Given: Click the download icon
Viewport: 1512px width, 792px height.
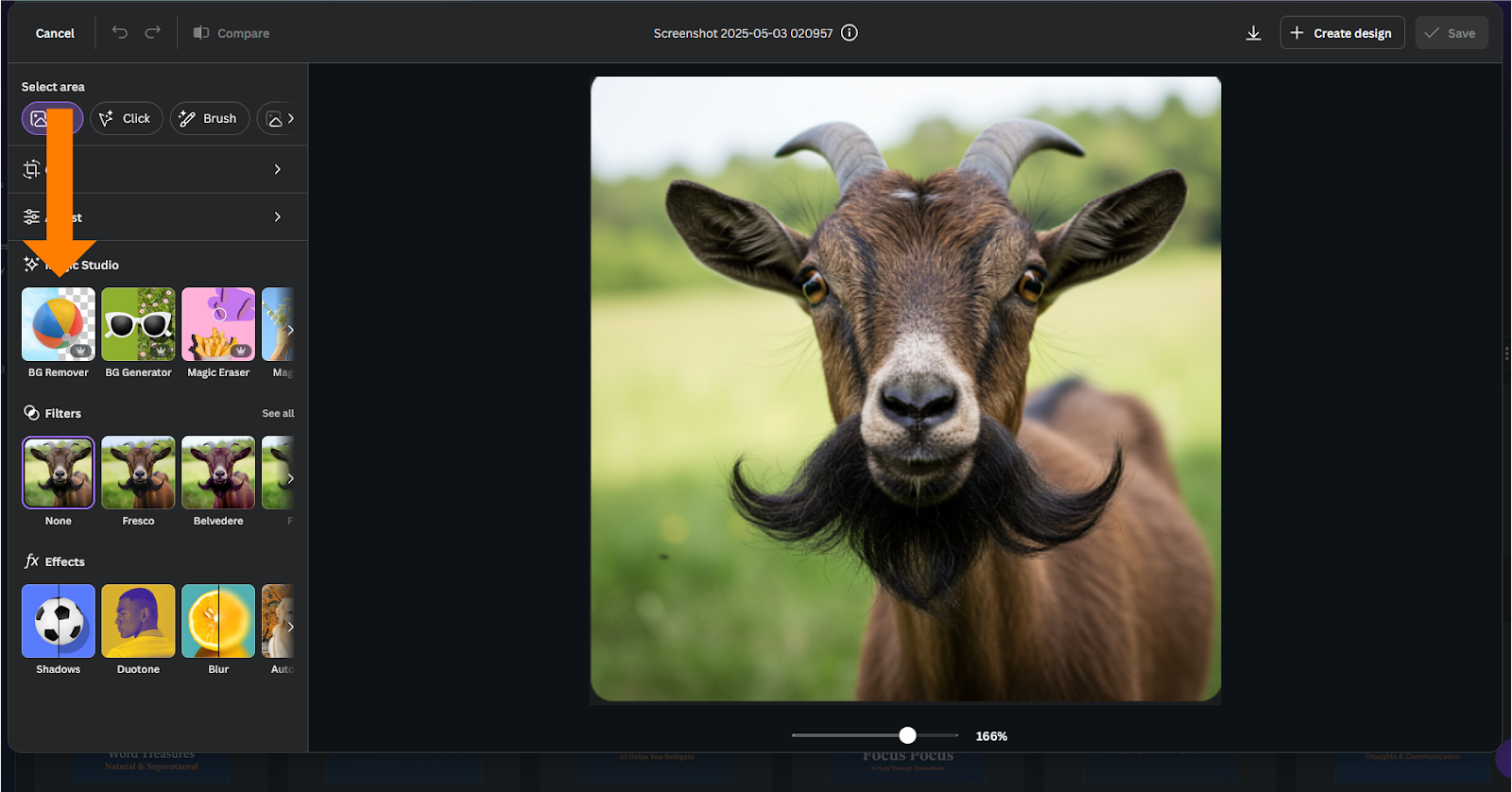Looking at the screenshot, I should 1253,33.
